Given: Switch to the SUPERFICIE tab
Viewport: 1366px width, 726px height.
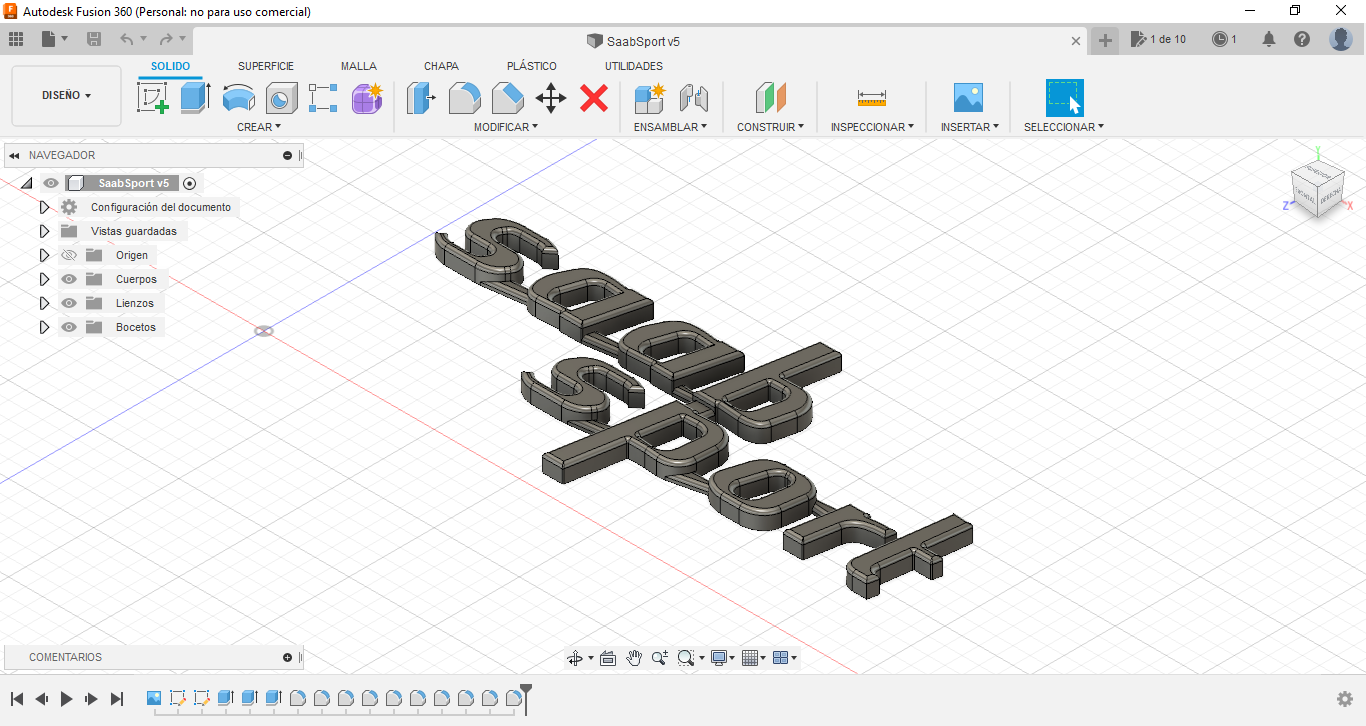Looking at the screenshot, I should click(x=266, y=66).
